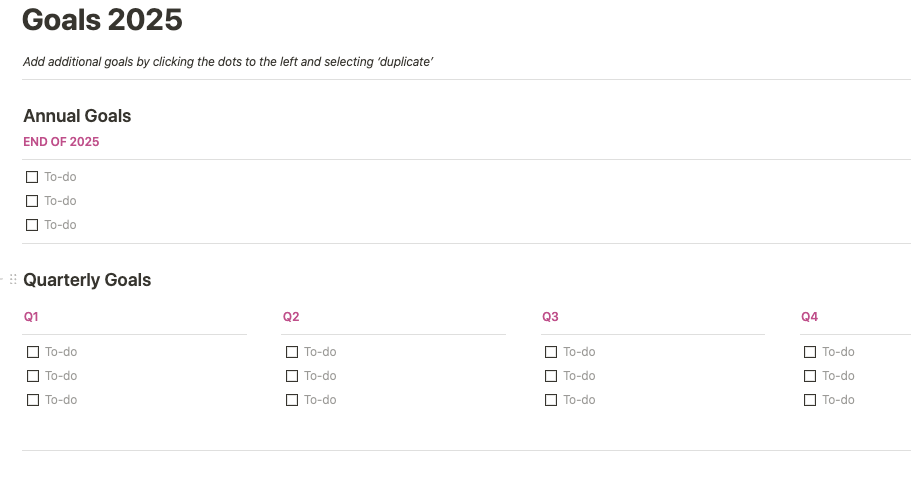Click the Quarterly Goals heading text
911x484 pixels.
87,280
